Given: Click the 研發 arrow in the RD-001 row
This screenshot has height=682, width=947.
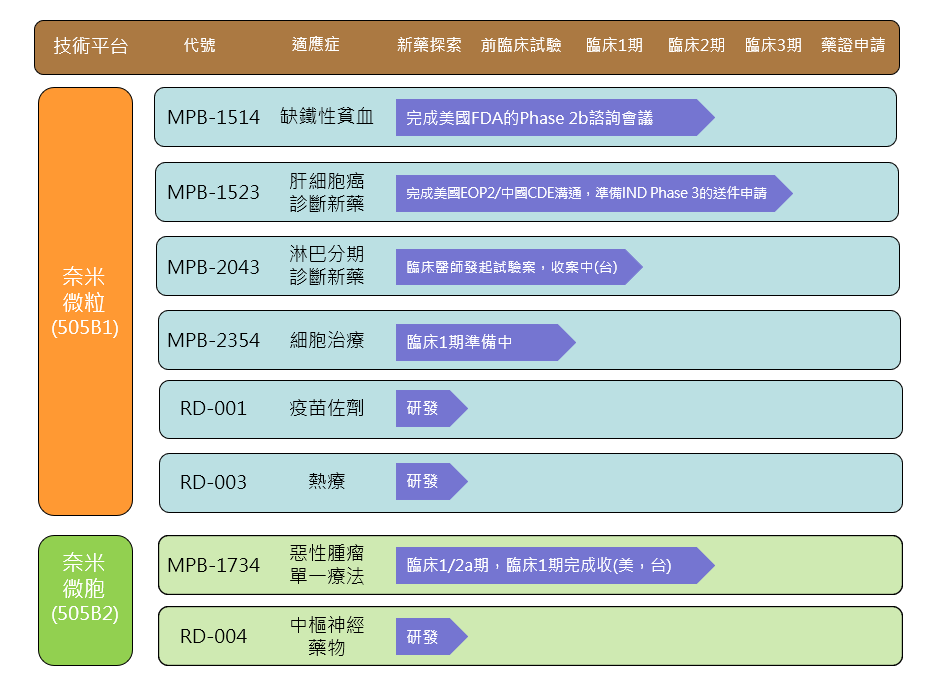Looking at the screenshot, I should tap(432, 409).
